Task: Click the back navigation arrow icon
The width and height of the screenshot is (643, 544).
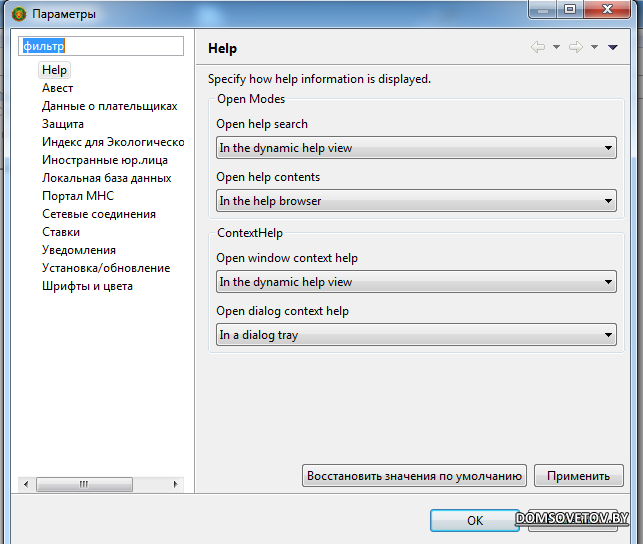Action: pos(538,47)
